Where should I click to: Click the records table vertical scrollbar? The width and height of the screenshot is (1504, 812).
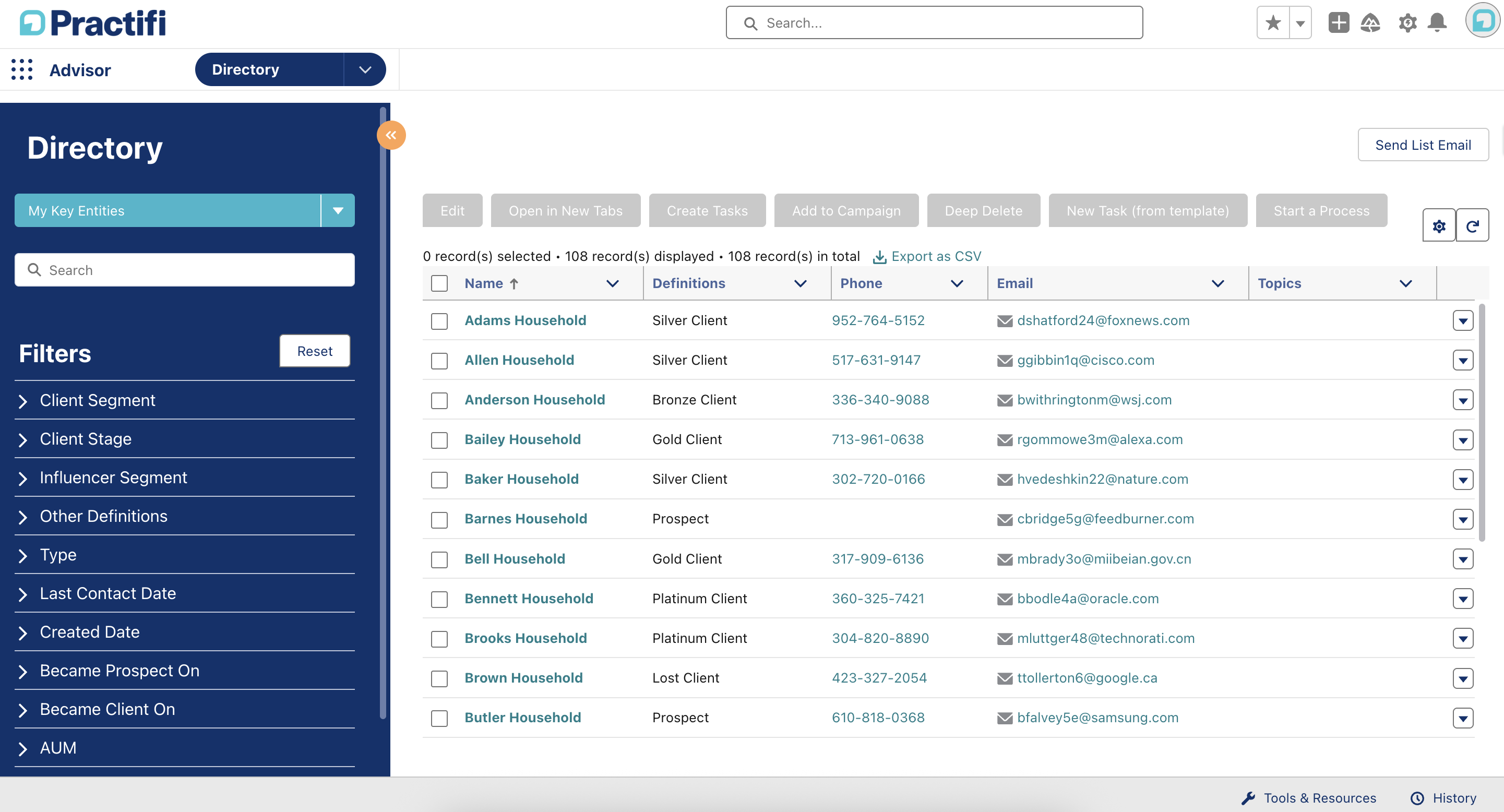(1481, 423)
